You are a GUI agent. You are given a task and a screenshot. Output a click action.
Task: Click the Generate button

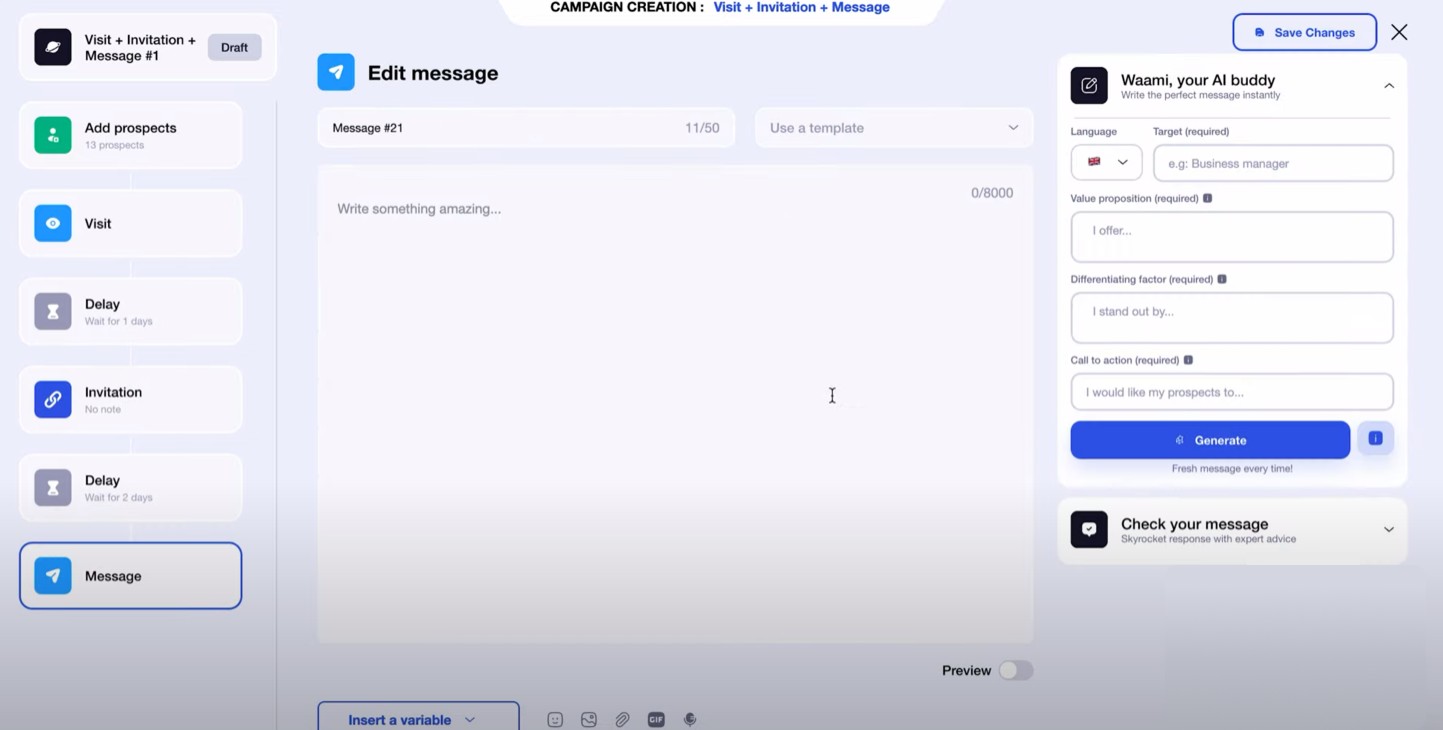pos(1210,440)
